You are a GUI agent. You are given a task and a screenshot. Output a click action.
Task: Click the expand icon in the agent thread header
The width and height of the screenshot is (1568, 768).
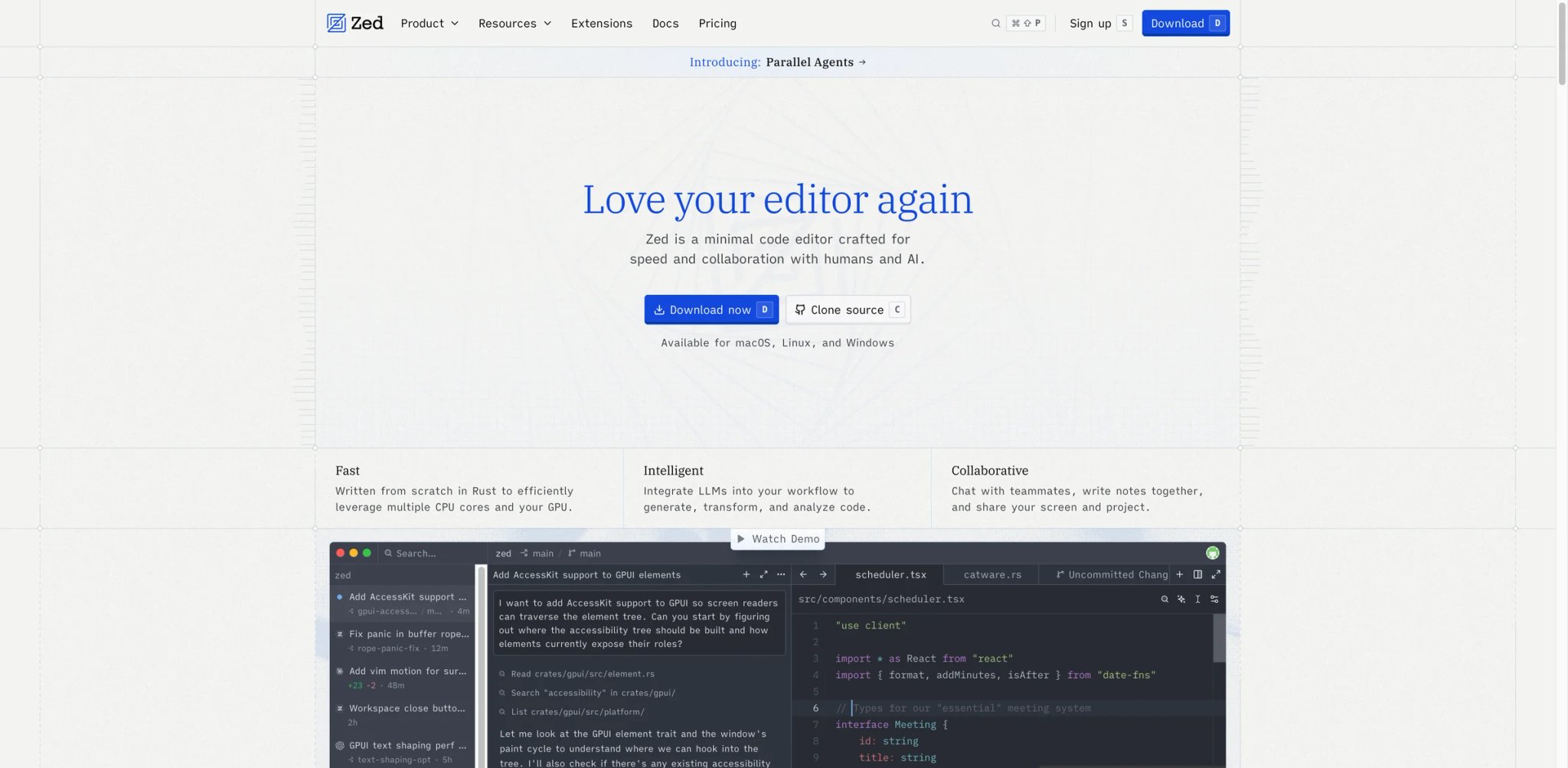point(763,574)
